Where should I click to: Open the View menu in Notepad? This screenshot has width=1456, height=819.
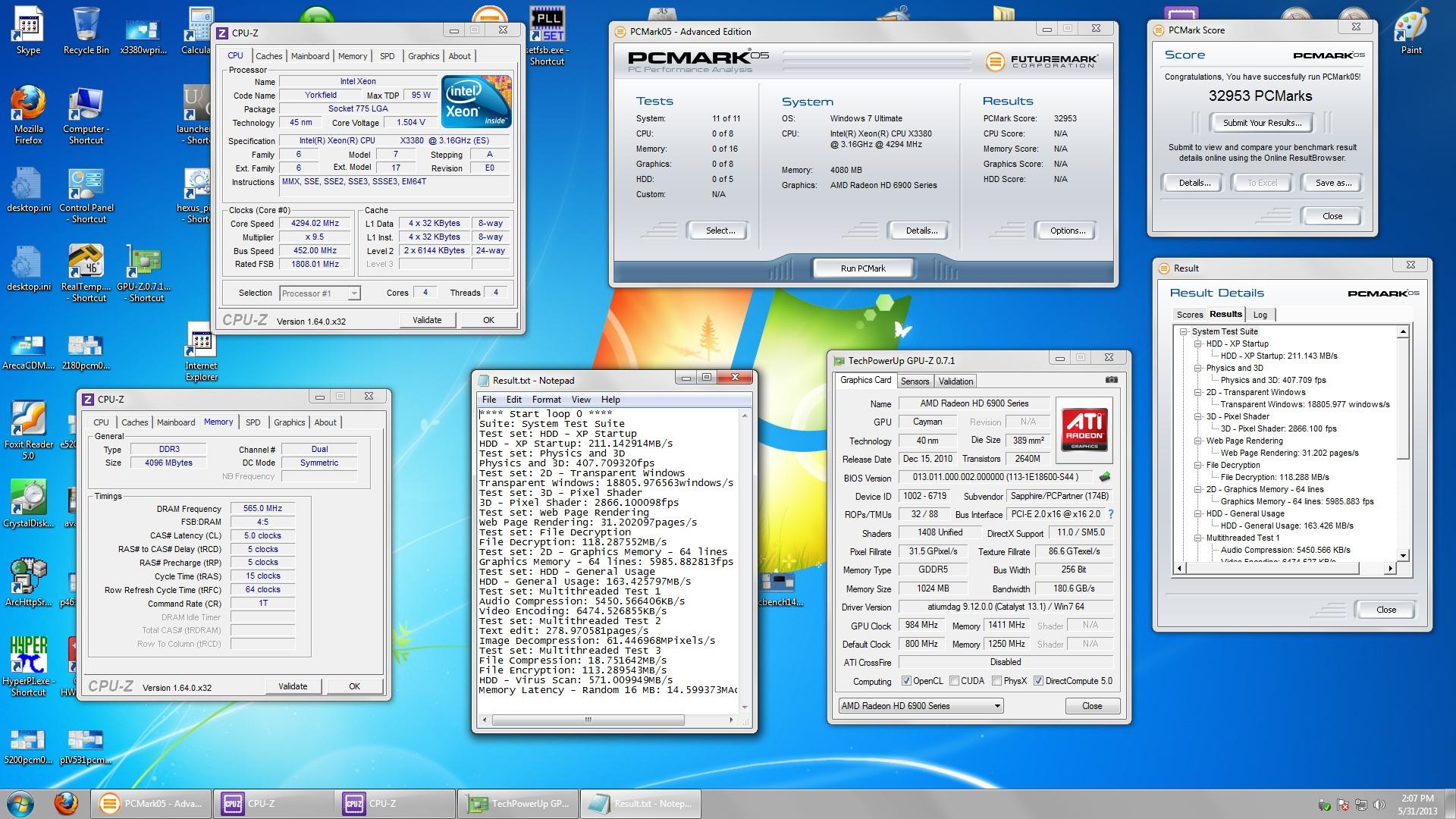tap(581, 400)
